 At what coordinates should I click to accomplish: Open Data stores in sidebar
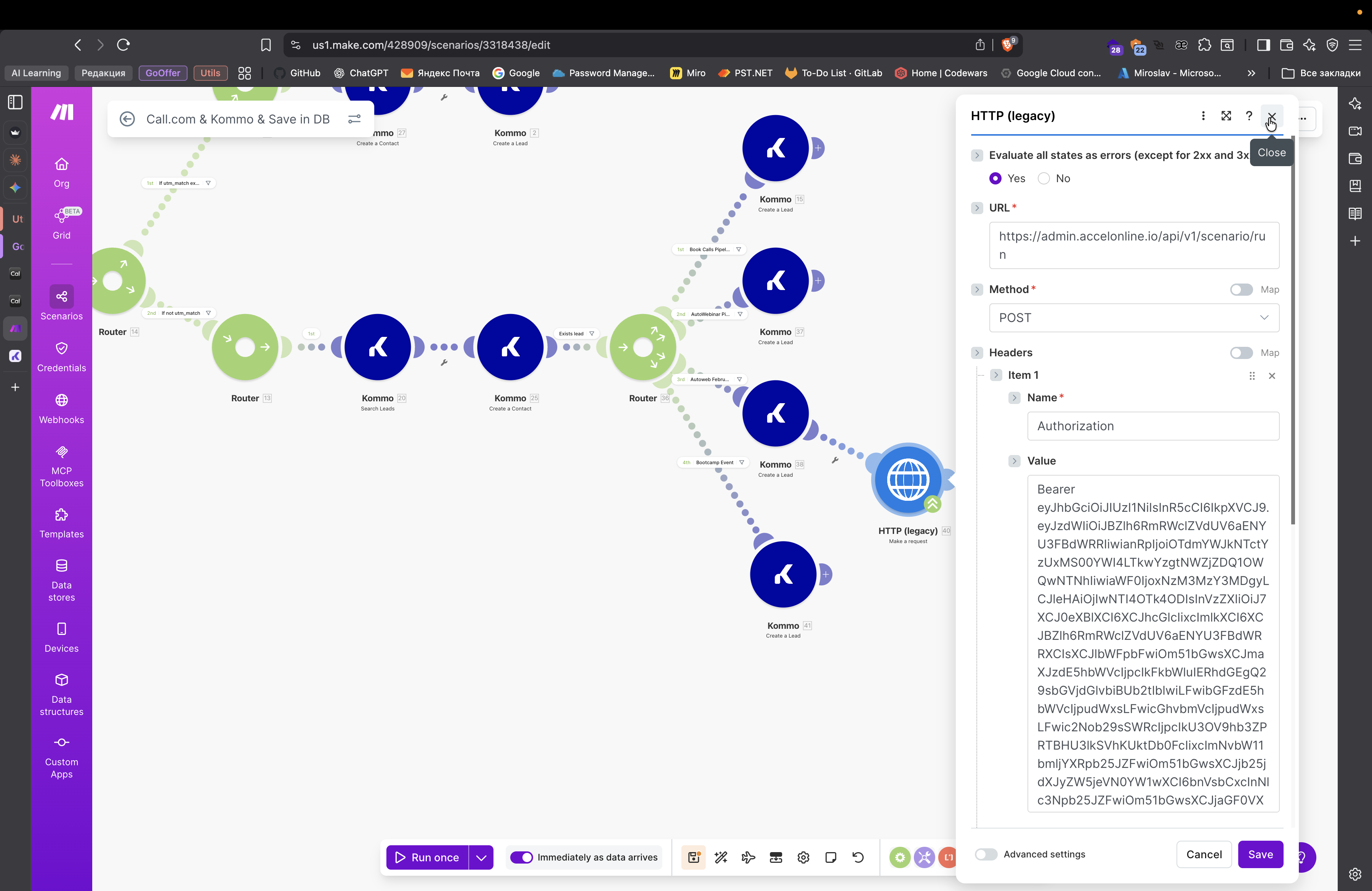point(62,579)
